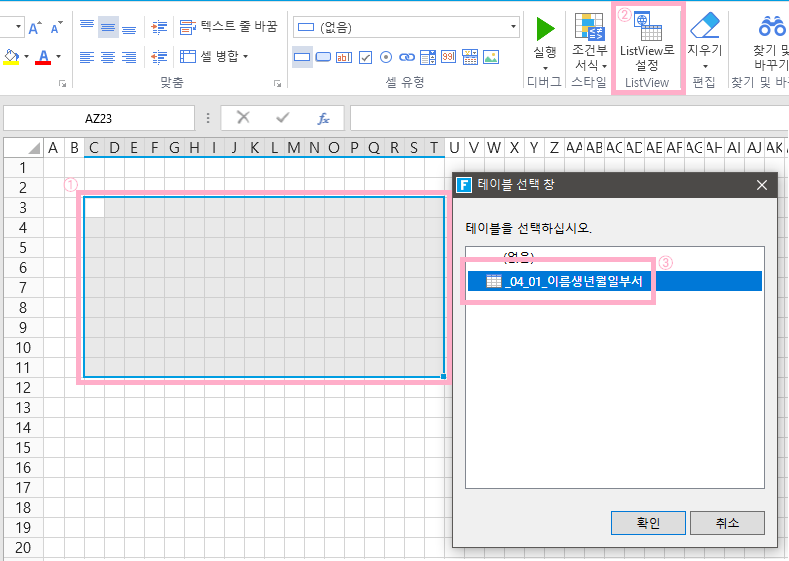Select the checkbox cell type icon
This screenshot has height=561, width=789.
click(366, 57)
